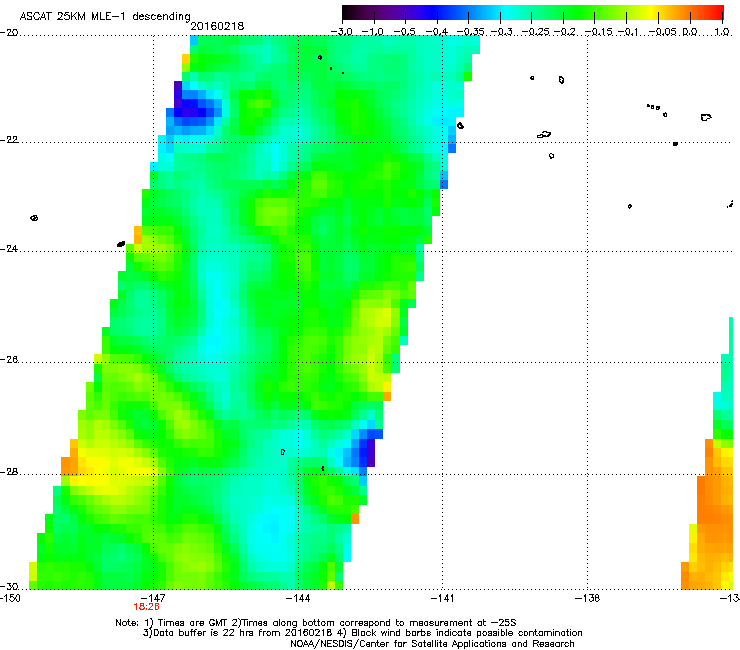Click the '-0.15' color bar label
This screenshot has width=740, height=650.
(598, 32)
